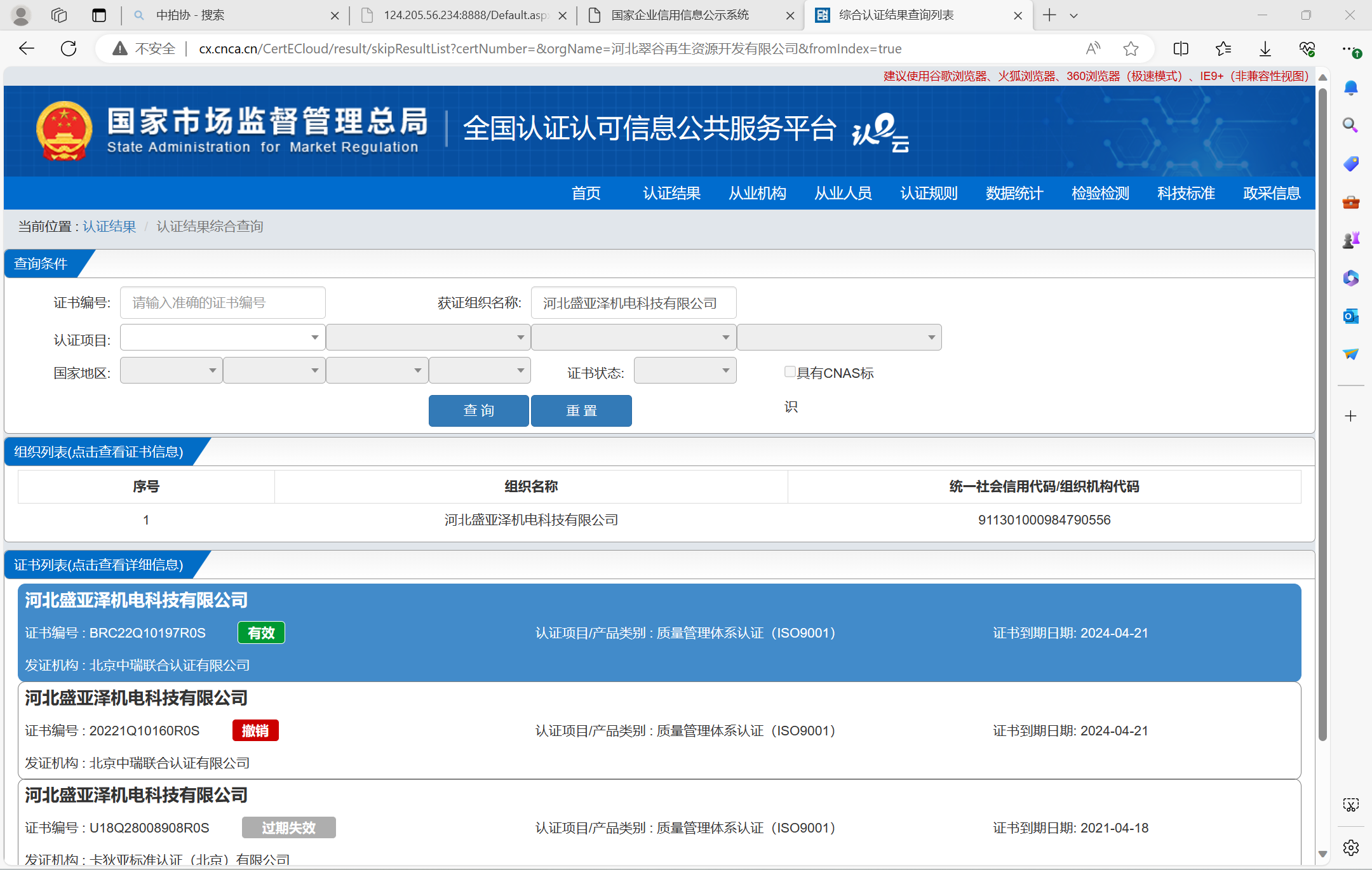Expand the first 国家地区 dropdown
The height and width of the screenshot is (870, 1372).
click(171, 370)
